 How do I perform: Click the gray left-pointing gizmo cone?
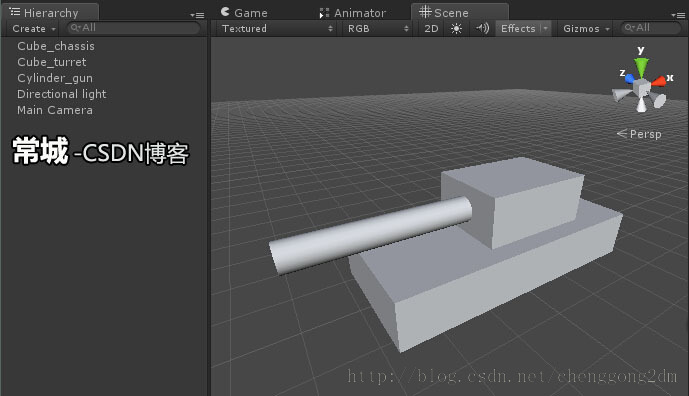click(x=621, y=94)
